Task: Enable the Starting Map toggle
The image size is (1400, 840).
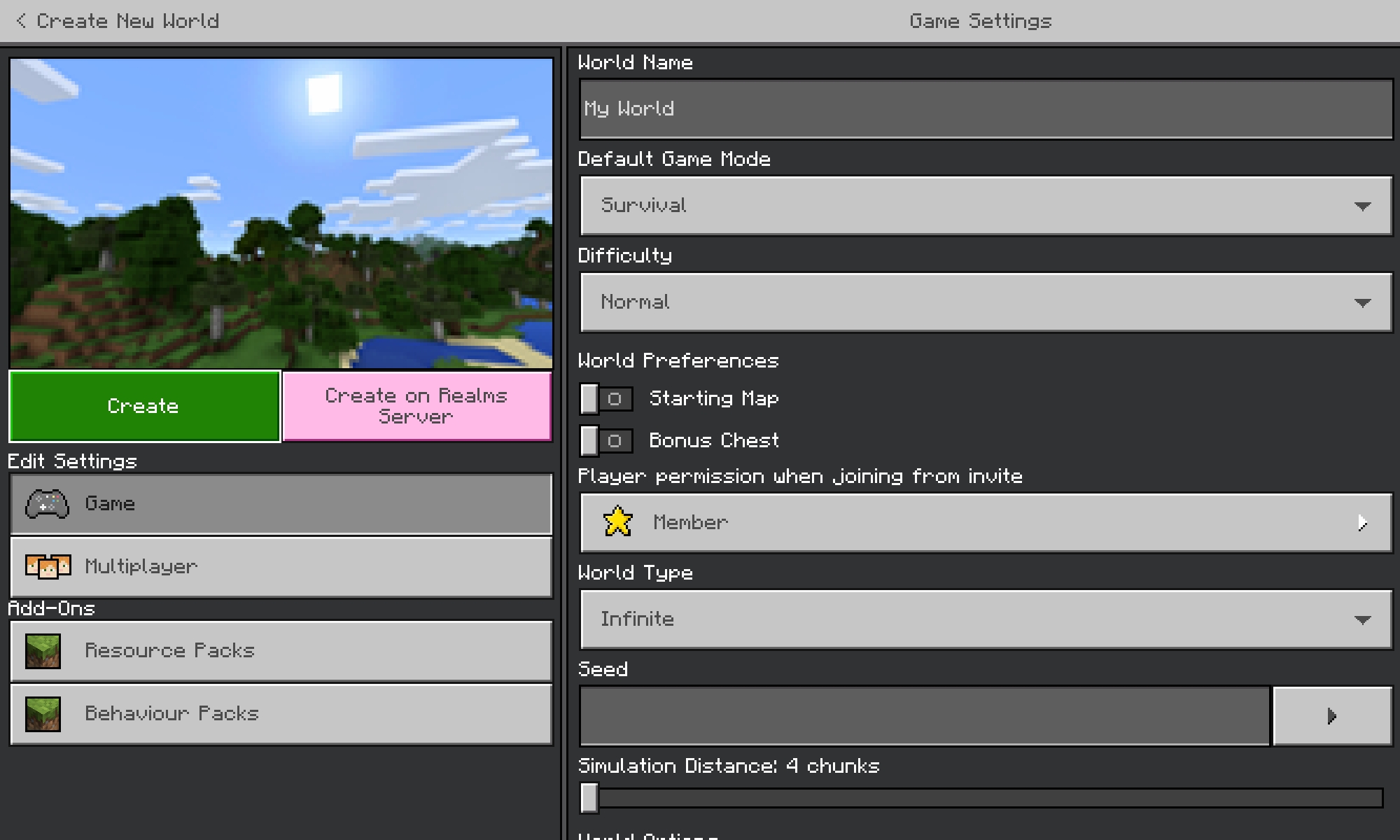Action: coord(606,399)
